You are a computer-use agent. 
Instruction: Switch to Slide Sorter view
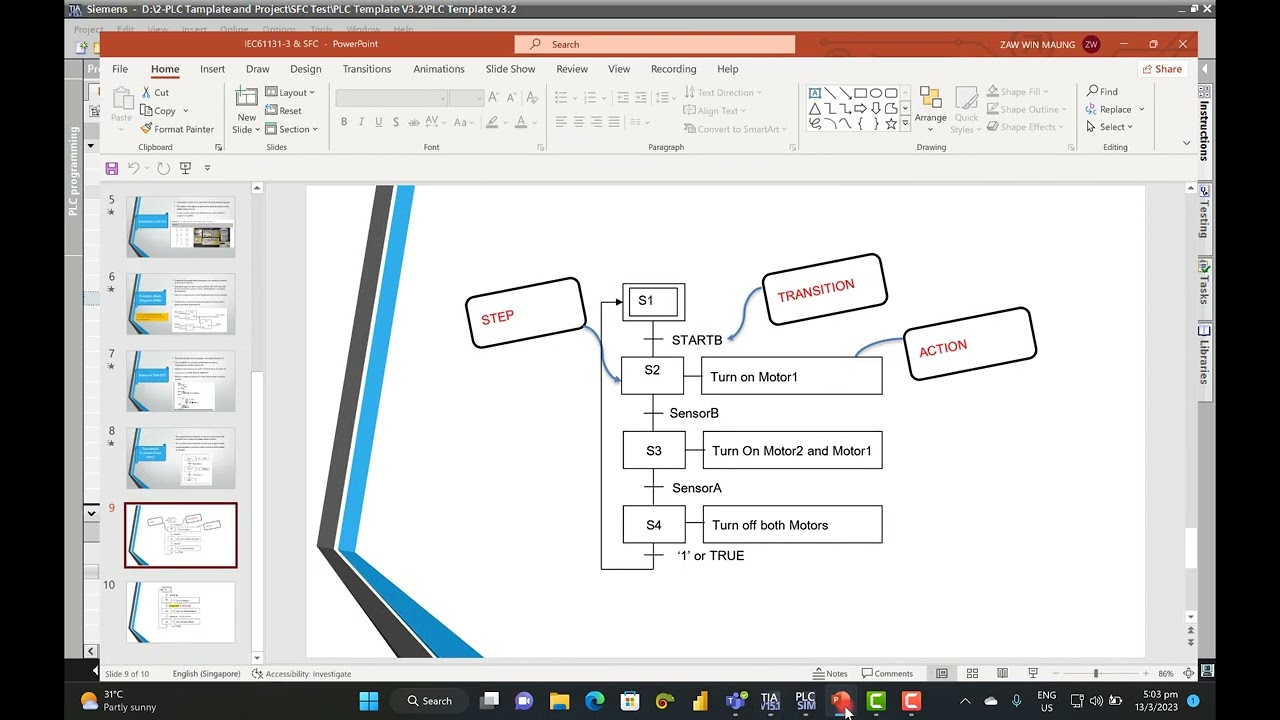tap(972, 673)
